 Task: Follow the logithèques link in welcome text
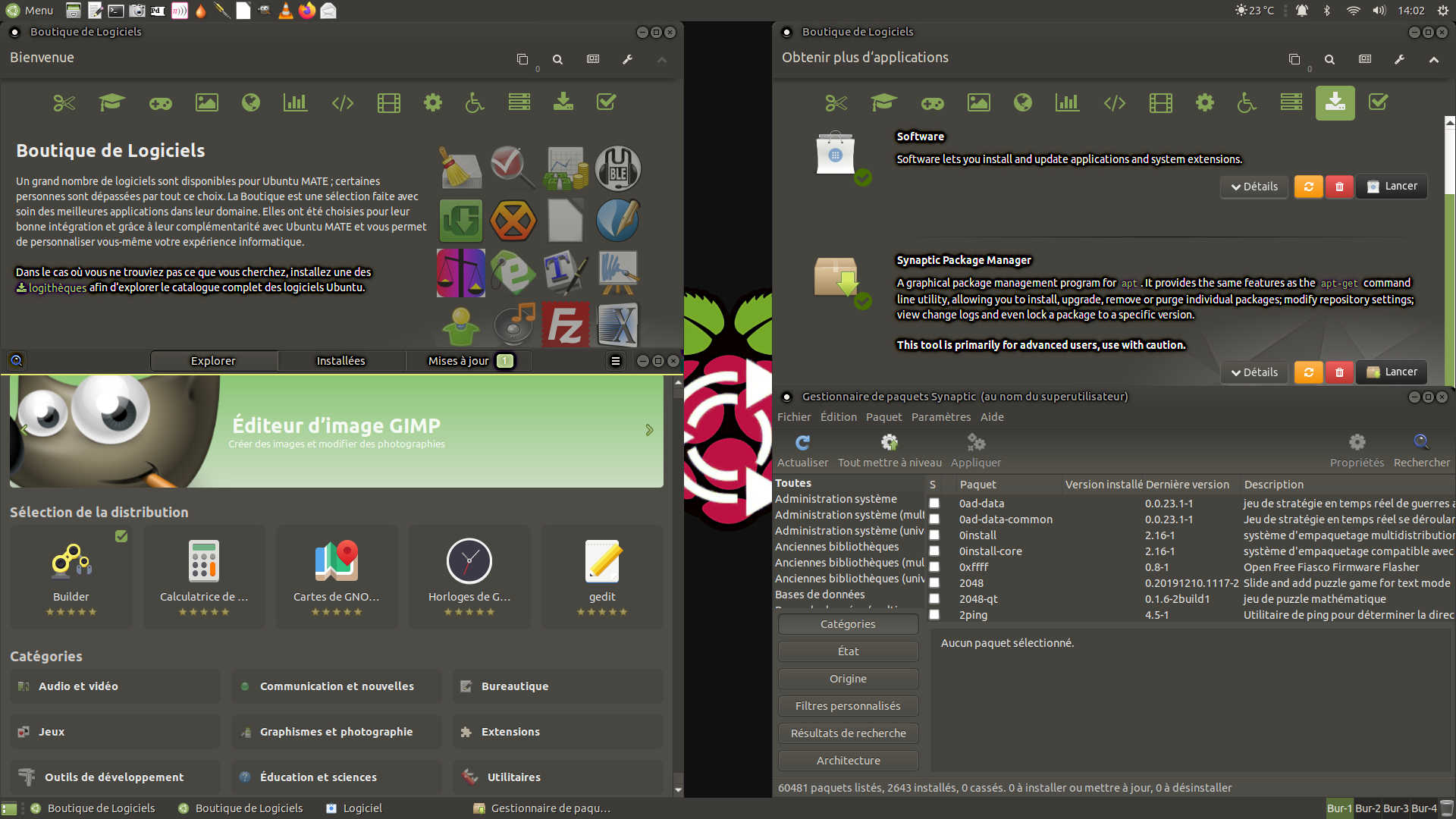[52, 288]
